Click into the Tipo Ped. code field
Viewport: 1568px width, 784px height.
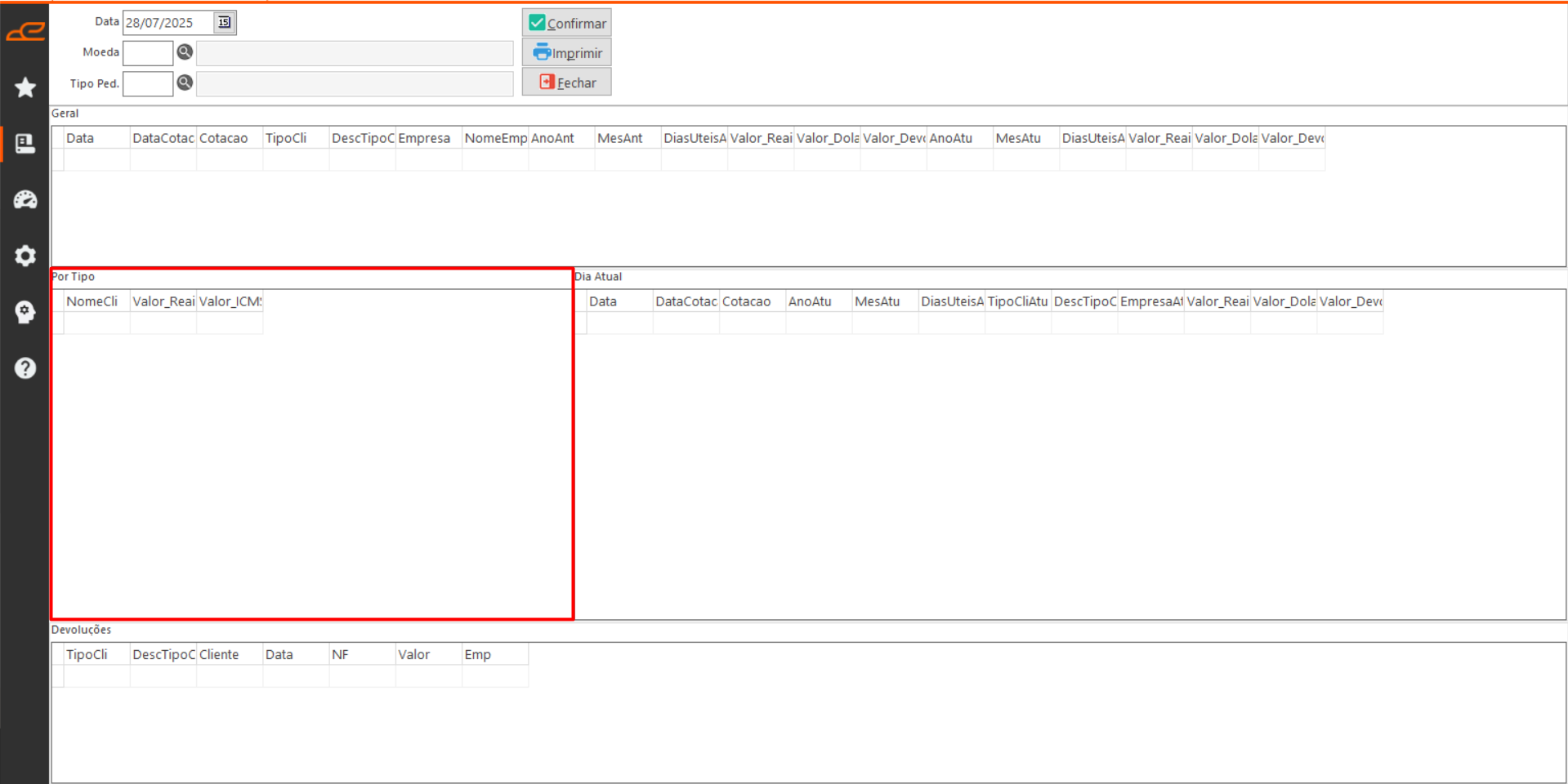(x=148, y=83)
